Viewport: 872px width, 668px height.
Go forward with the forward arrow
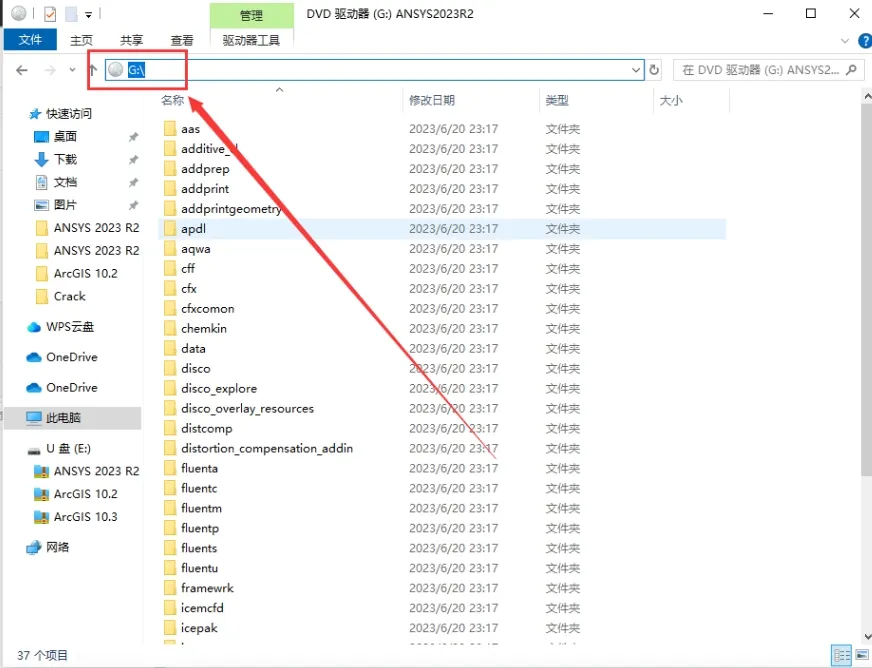(x=50, y=70)
